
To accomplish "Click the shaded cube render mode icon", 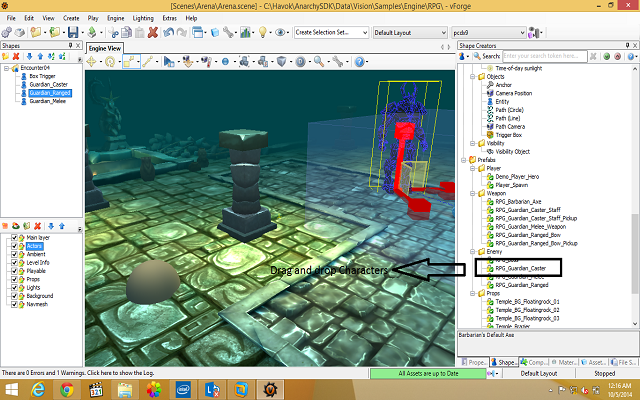I will [x=282, y=62].
